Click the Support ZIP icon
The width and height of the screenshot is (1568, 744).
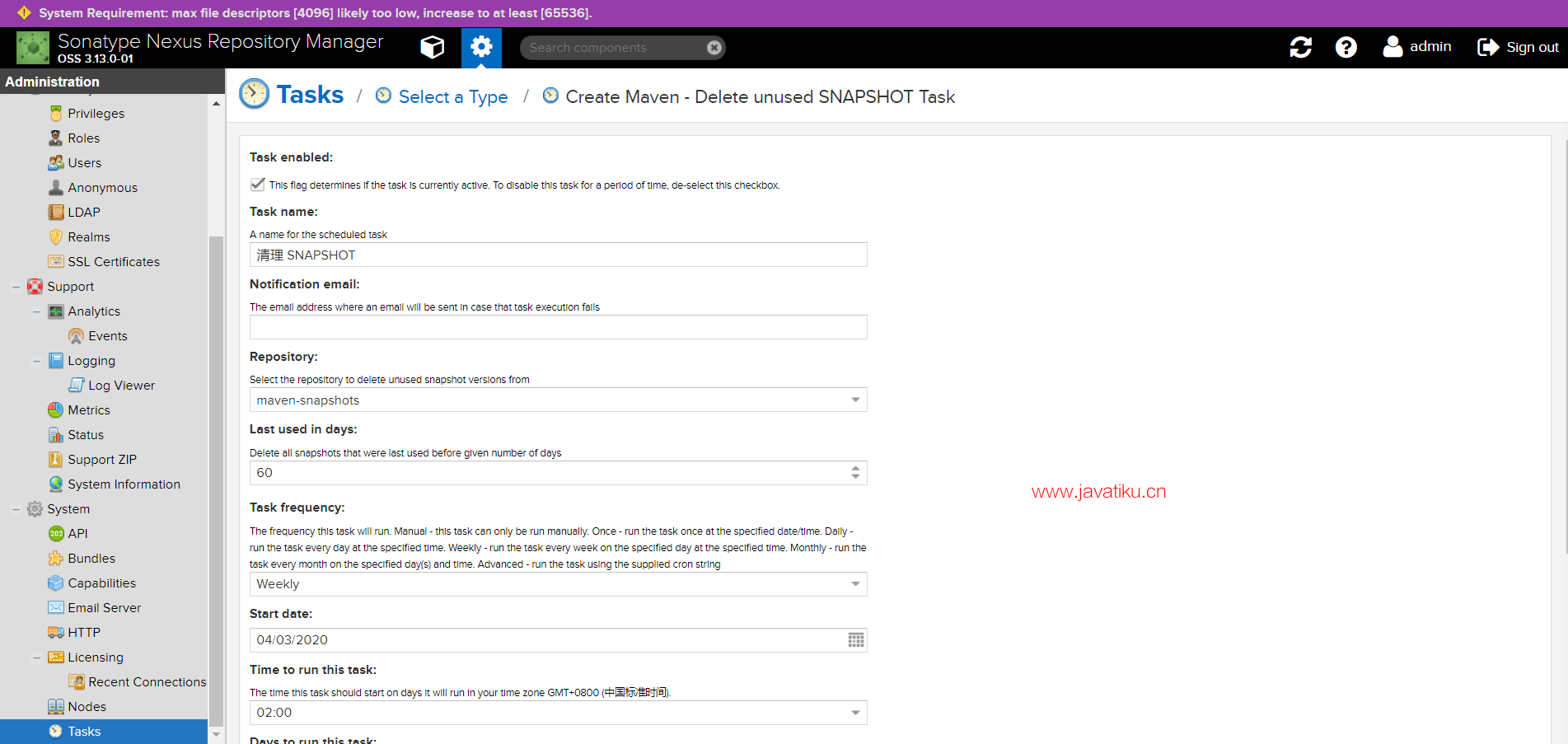pyautogui.click(x=56, y=459)
